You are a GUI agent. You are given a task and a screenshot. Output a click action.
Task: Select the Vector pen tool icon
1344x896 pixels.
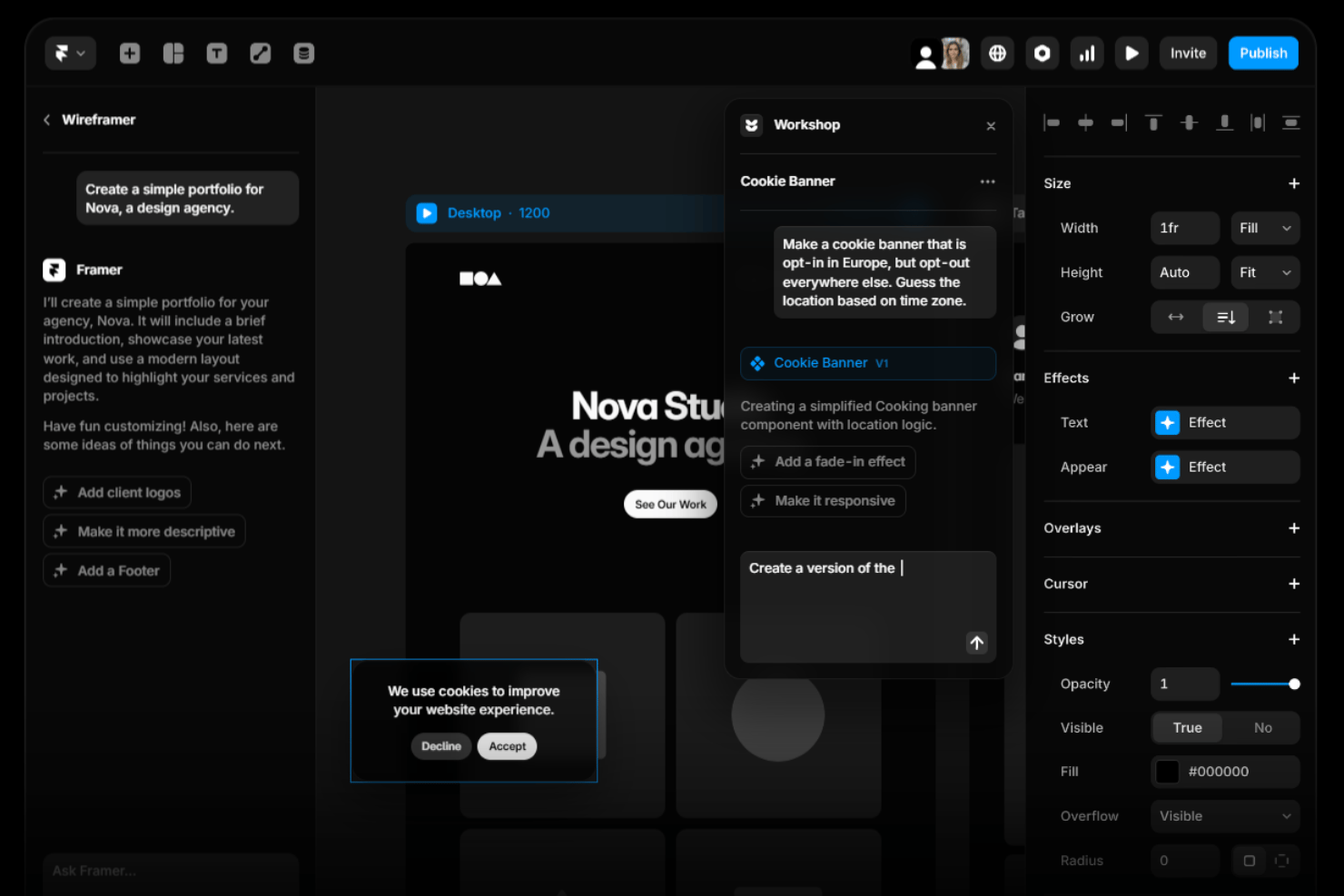coord(261,54)
